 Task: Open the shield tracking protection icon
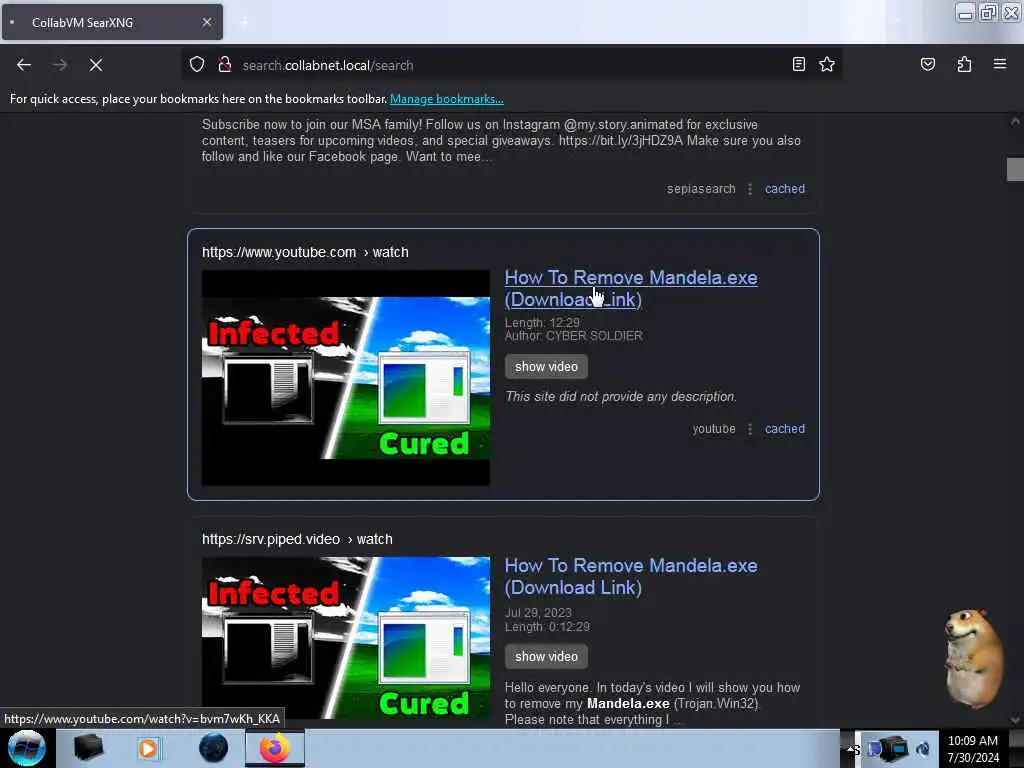(x=197, y=65)
